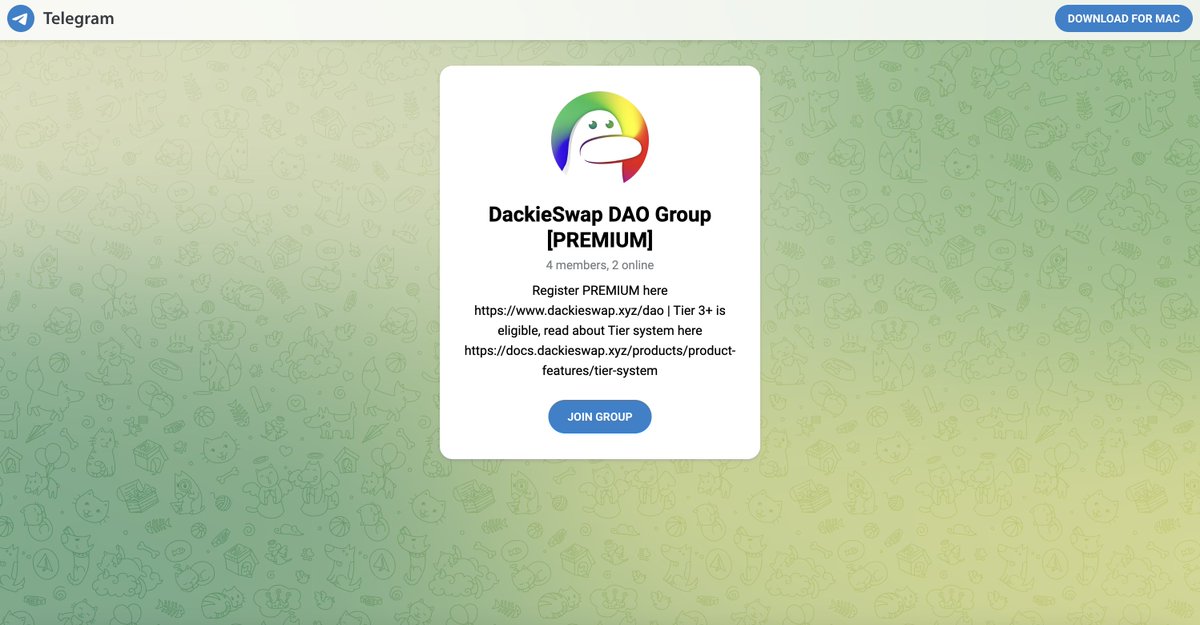
Task: Click the "Register PREMIUM here" description line
Action: [x=600, y=291]
